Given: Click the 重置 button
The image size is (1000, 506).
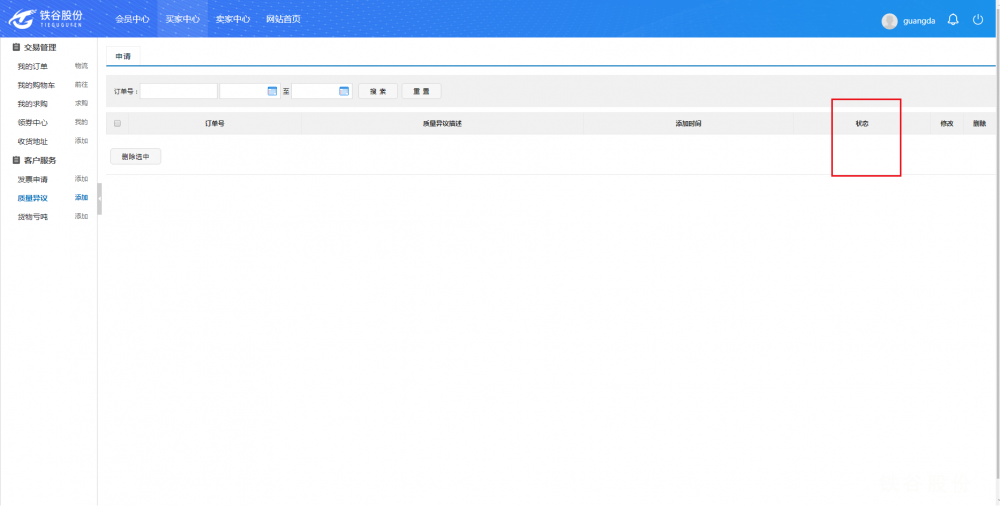Looking at the screenshot, I should [x=421, y=91].
